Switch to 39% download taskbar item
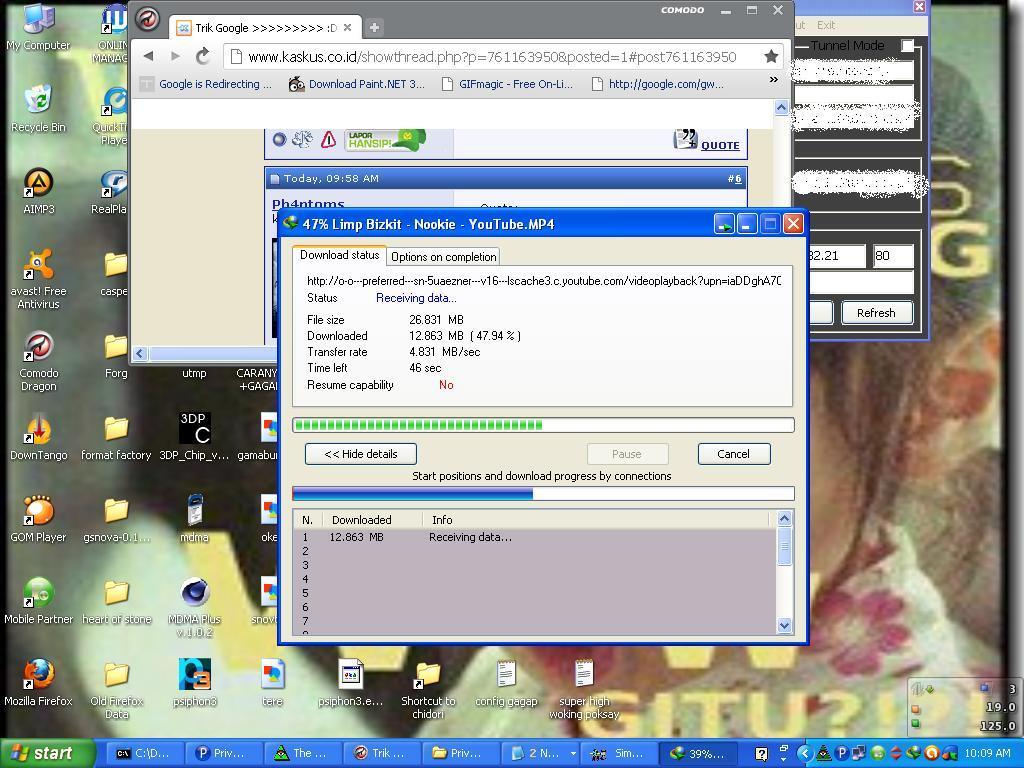This screenshot has width=1024, height=768. 698,753
